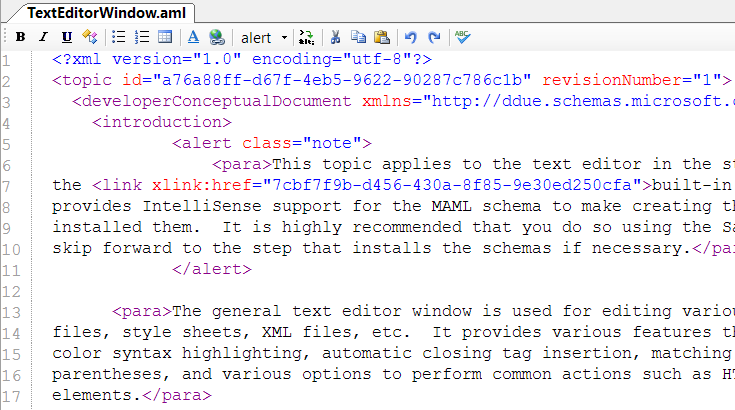This screenshot has height=410, width=735.
Task: Click the word IntelliSense on line 8
Action: coord(202,206)
